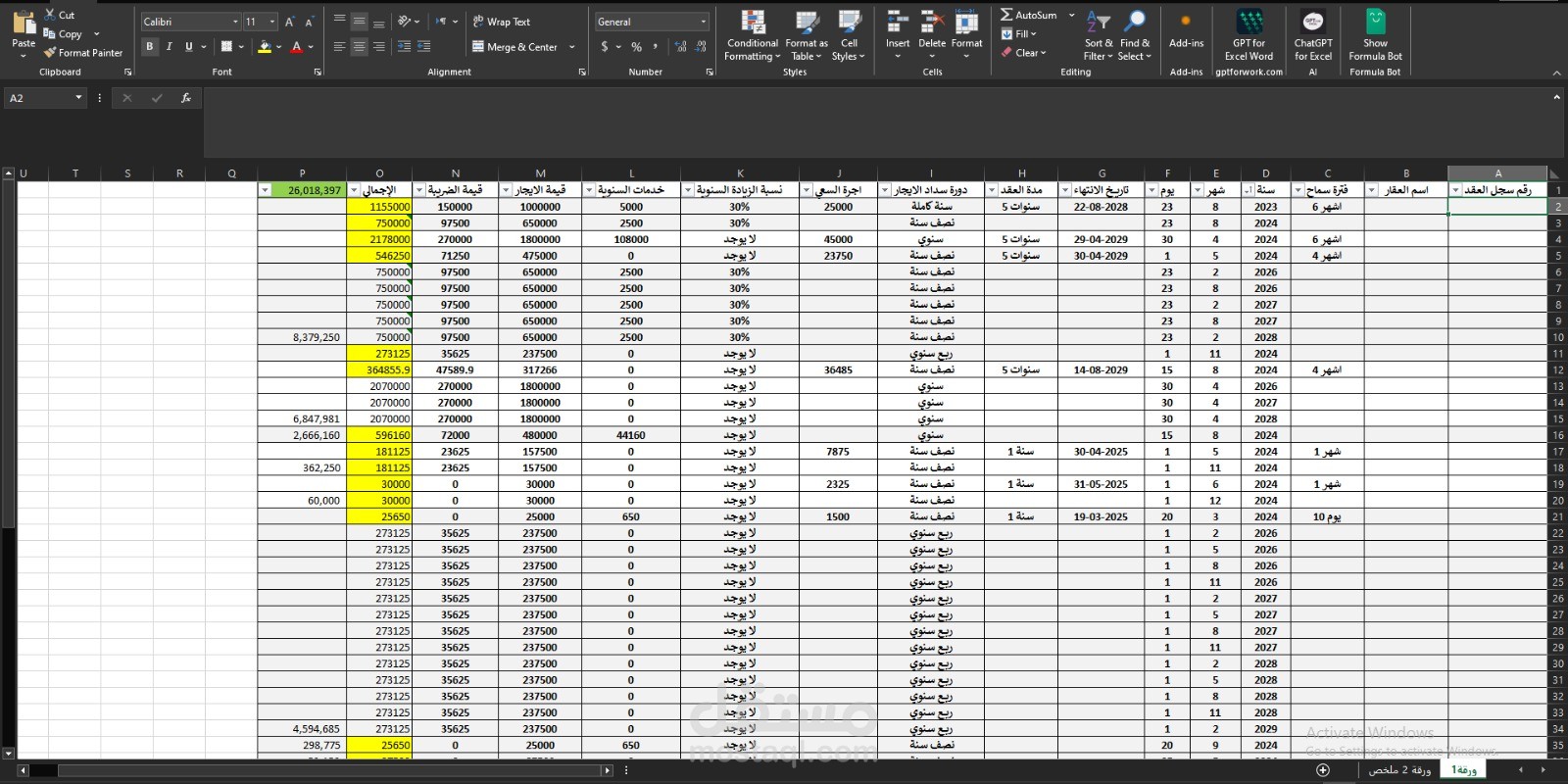The image size is (1568, 784).
Task: Click the Borders icon
Action: coord(226,46)
